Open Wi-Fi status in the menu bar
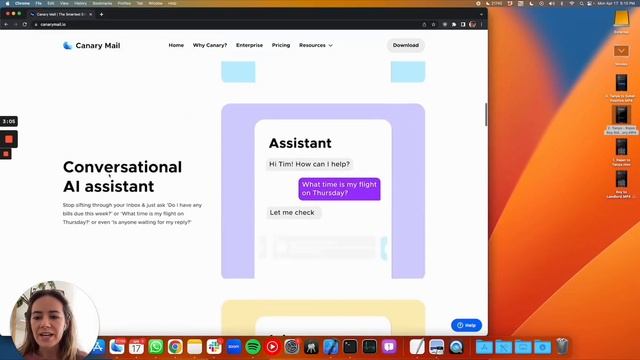 pyautogui.click(x=571, y=3)
